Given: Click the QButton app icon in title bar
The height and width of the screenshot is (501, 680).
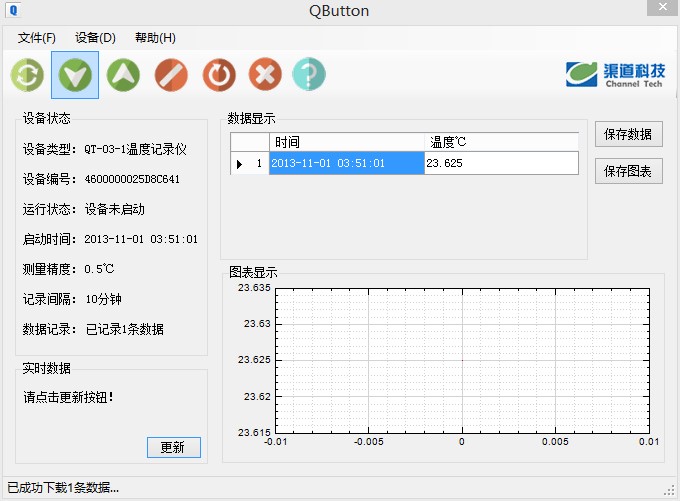Looking at the screenshot, I should click(x=14, y=11).
